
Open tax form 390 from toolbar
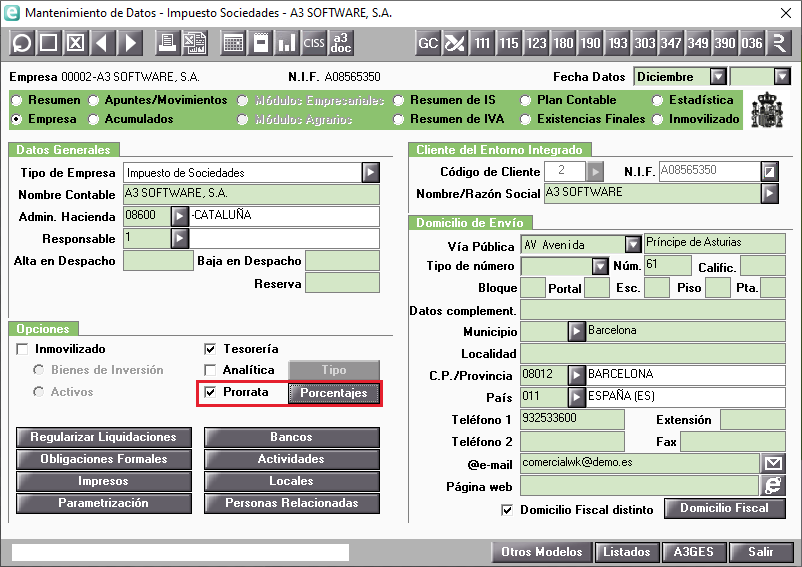[725, 43]
